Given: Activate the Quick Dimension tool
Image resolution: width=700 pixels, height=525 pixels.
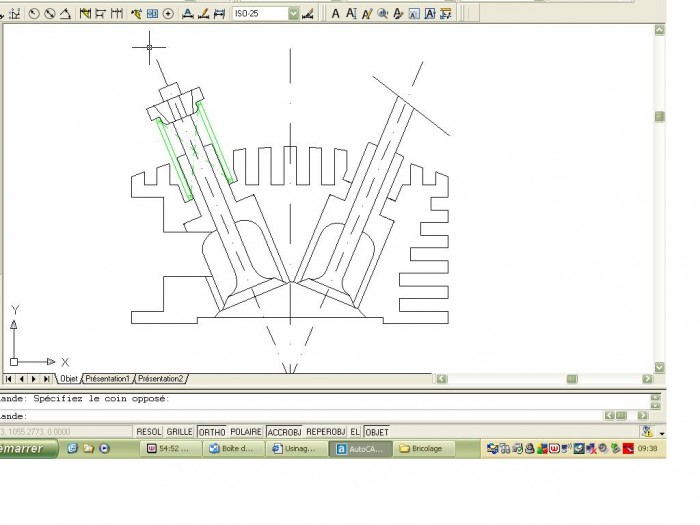Looking at the screenshot, I should click(85, 14).
